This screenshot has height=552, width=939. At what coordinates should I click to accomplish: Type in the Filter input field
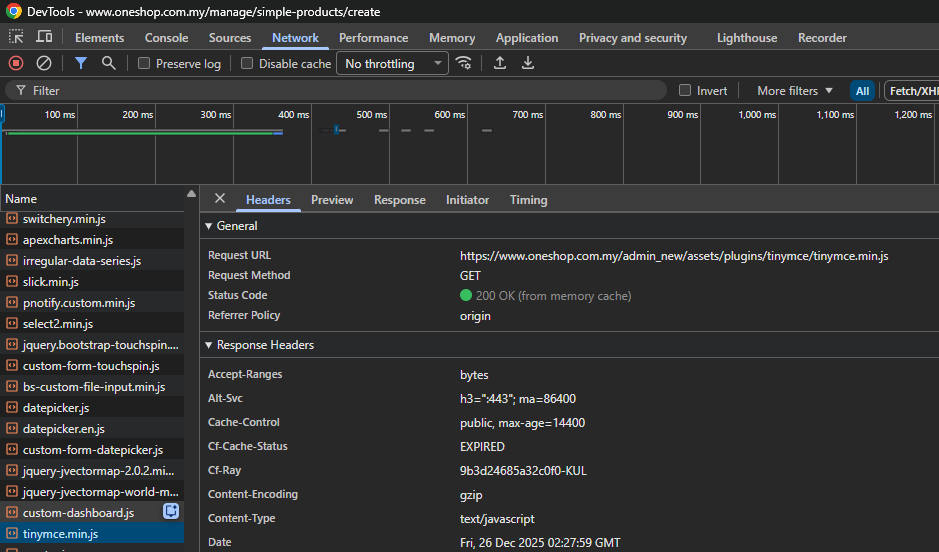tap(340, 90)
